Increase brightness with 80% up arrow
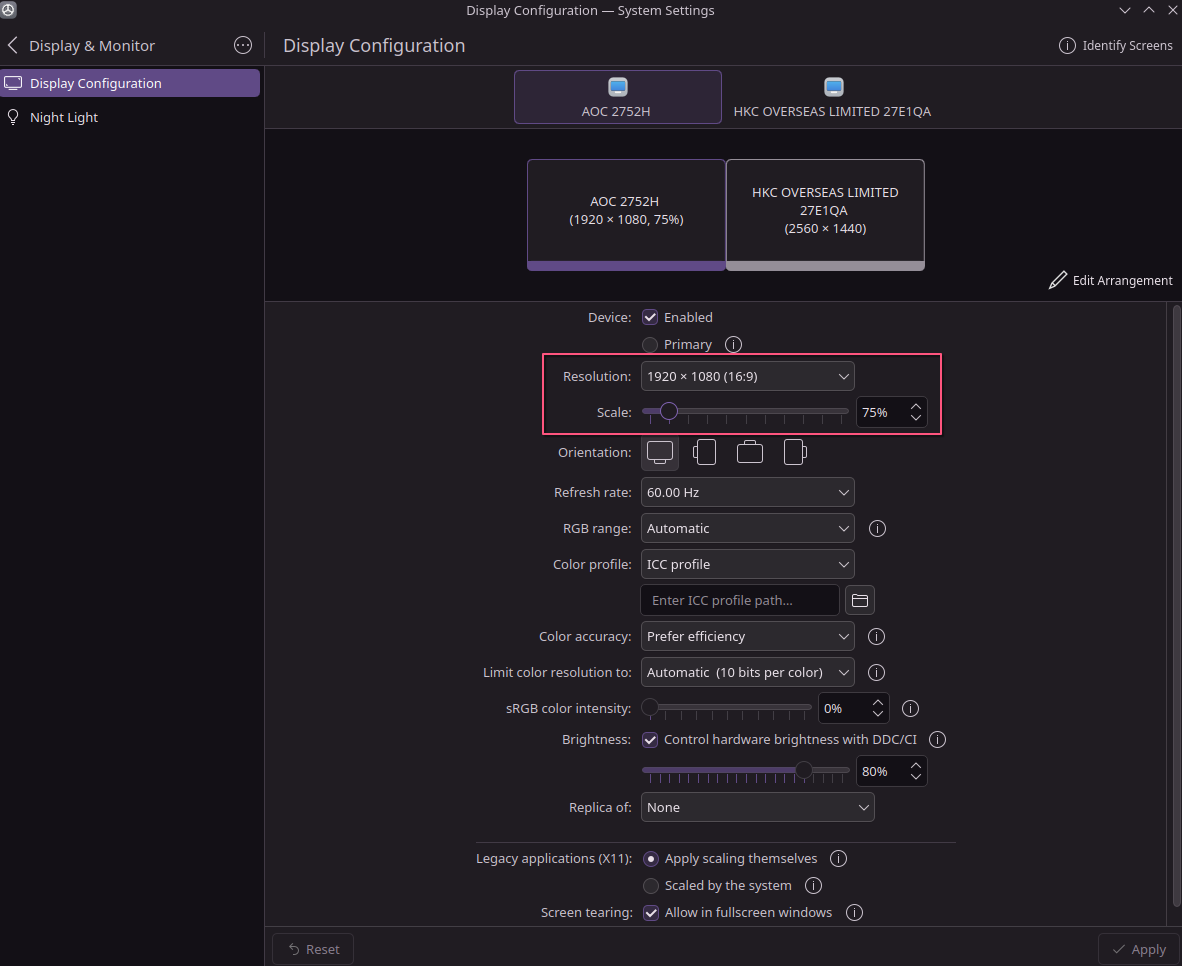The width and height of the screenshot is (1182, 966). tap(916, 765)
